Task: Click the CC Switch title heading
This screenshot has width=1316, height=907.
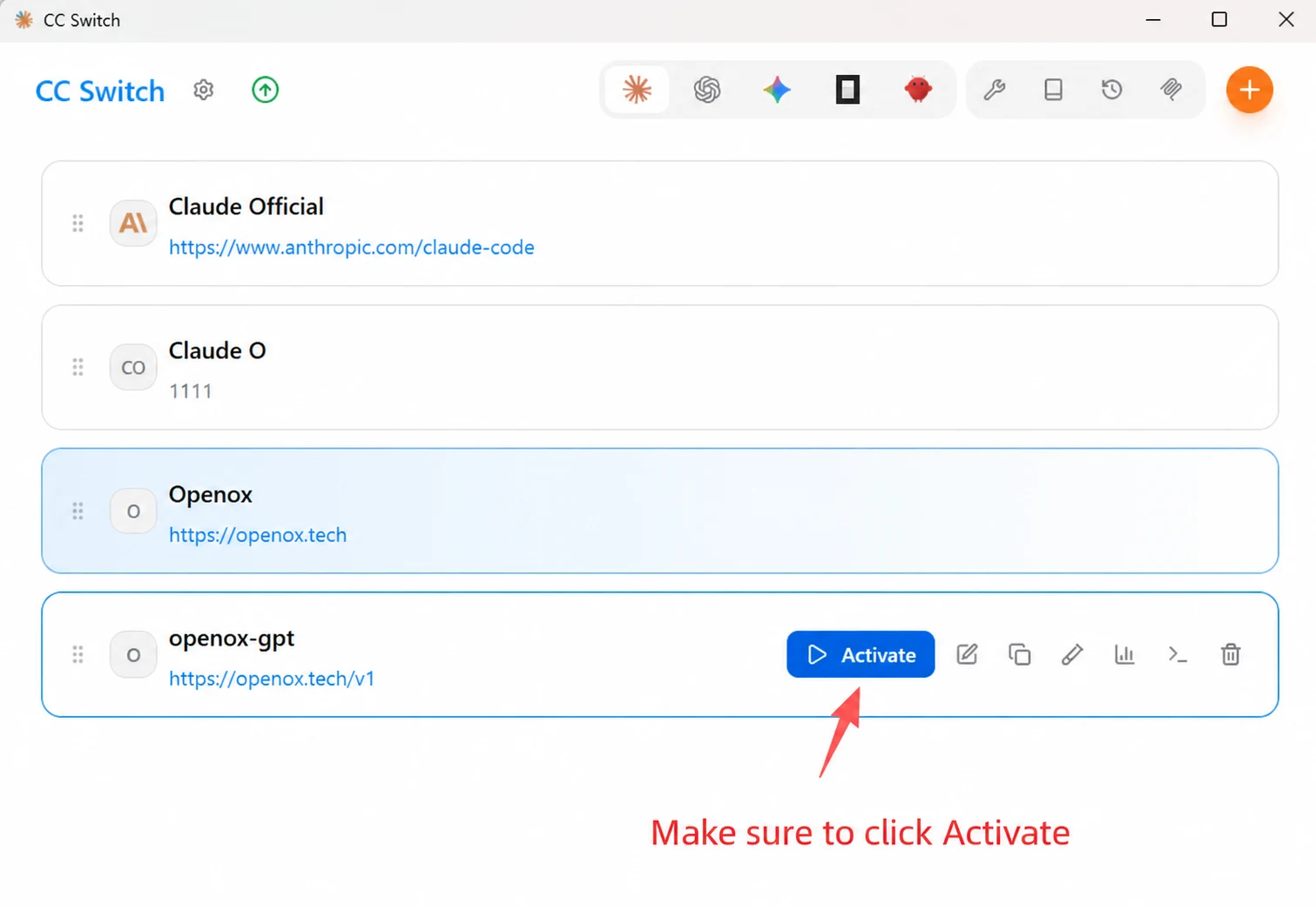Action: tap(100, 91)
